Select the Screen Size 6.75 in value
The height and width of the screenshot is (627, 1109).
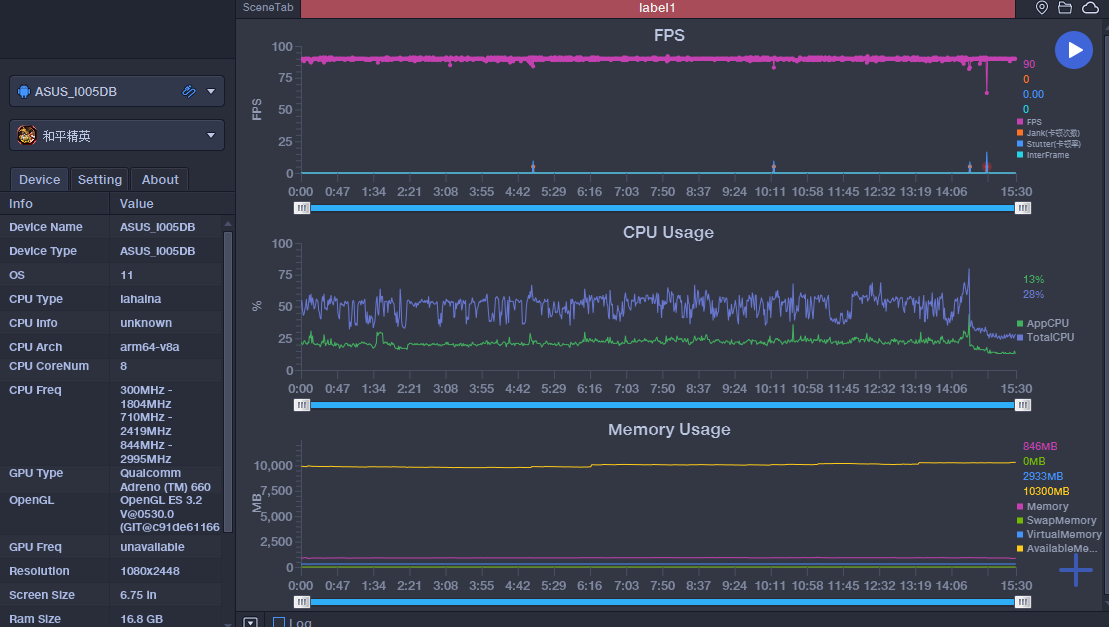pyautogui.click(x=138, y=594)
